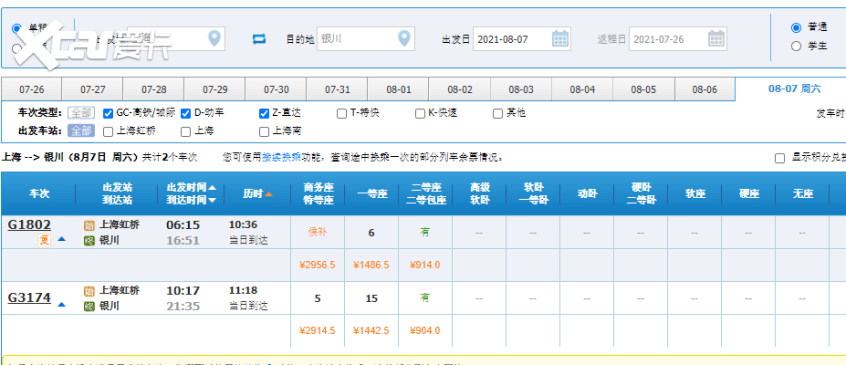Click G3174 上海虹桥 origin station icon
The width and height of the screenshot is (846, 365).
pos(89,291)
